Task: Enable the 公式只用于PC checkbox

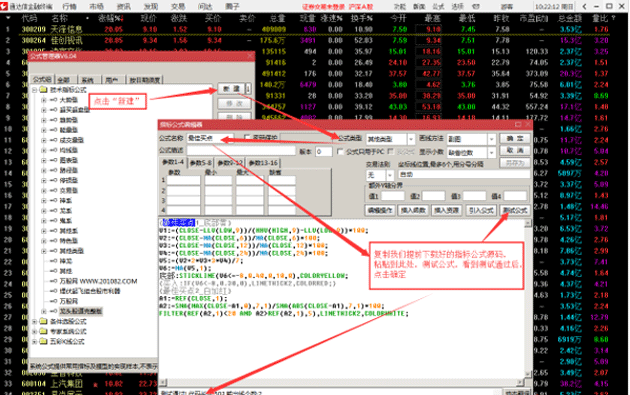Action: point(340,151)
